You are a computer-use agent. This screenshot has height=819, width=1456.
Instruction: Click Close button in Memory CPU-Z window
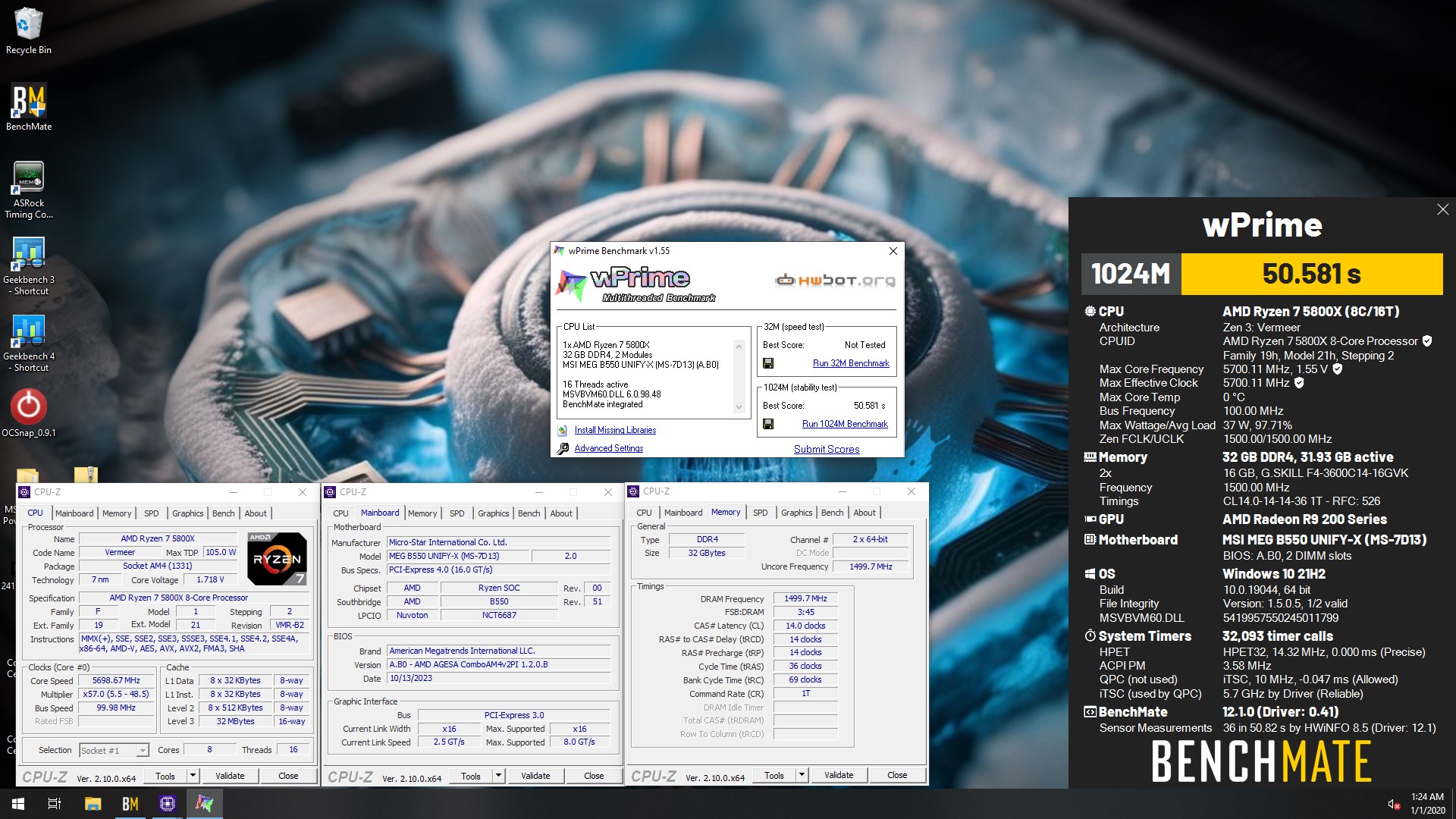[x=897, y=775]
